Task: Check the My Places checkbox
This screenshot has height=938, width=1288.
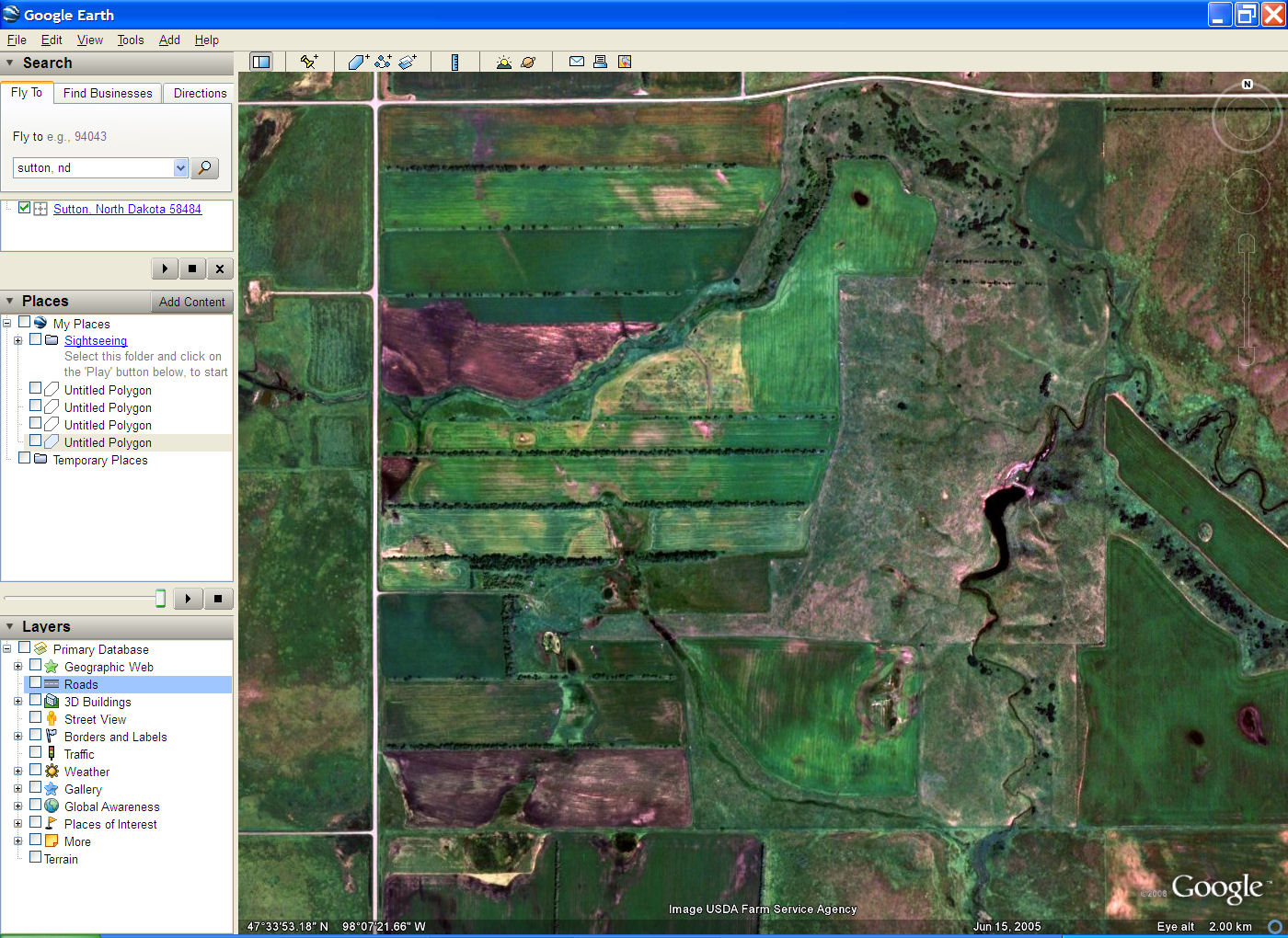Action: tap(25, 323)
